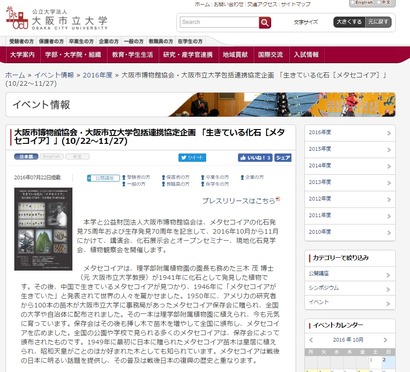The width and height of the screenshot is (410, 372).
Task: Open the 入試情報 main menu
Action: point(306,55)
